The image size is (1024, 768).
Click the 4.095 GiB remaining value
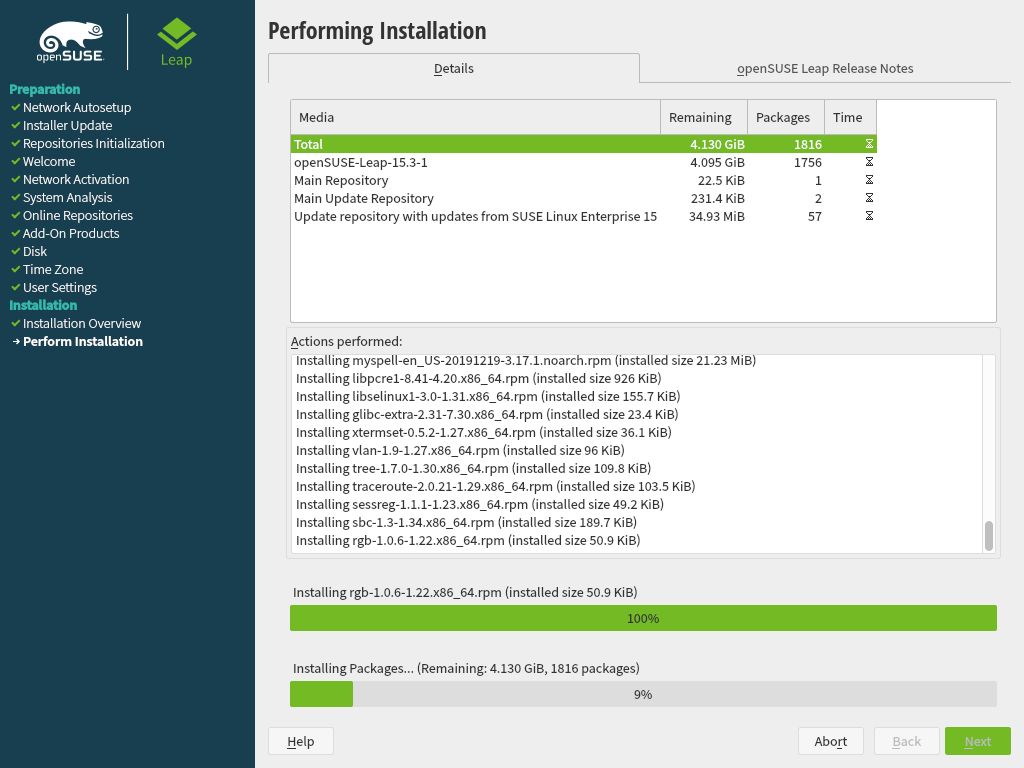point(717,162)
